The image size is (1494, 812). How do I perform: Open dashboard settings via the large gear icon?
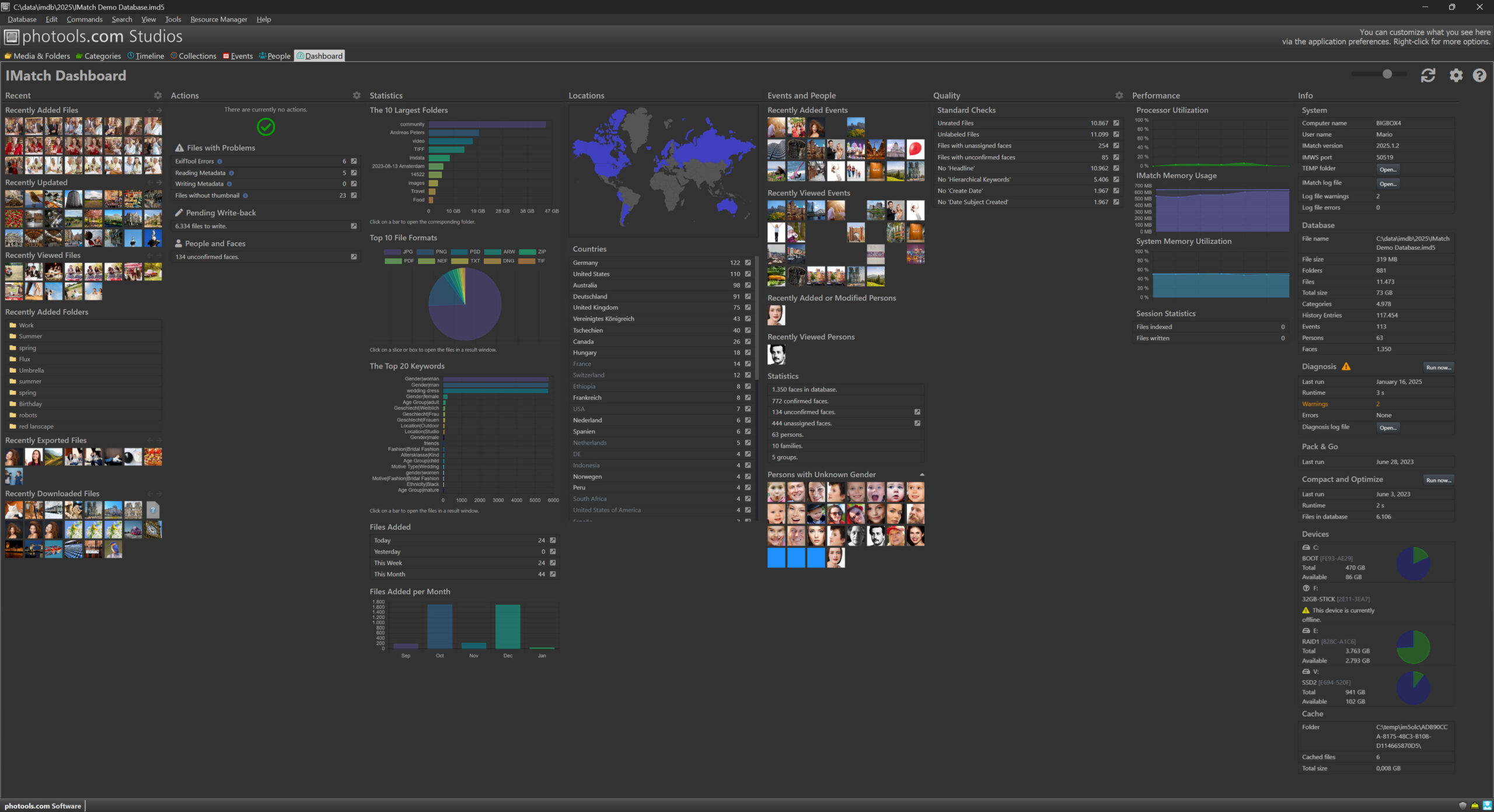(x=1456, y=75)
